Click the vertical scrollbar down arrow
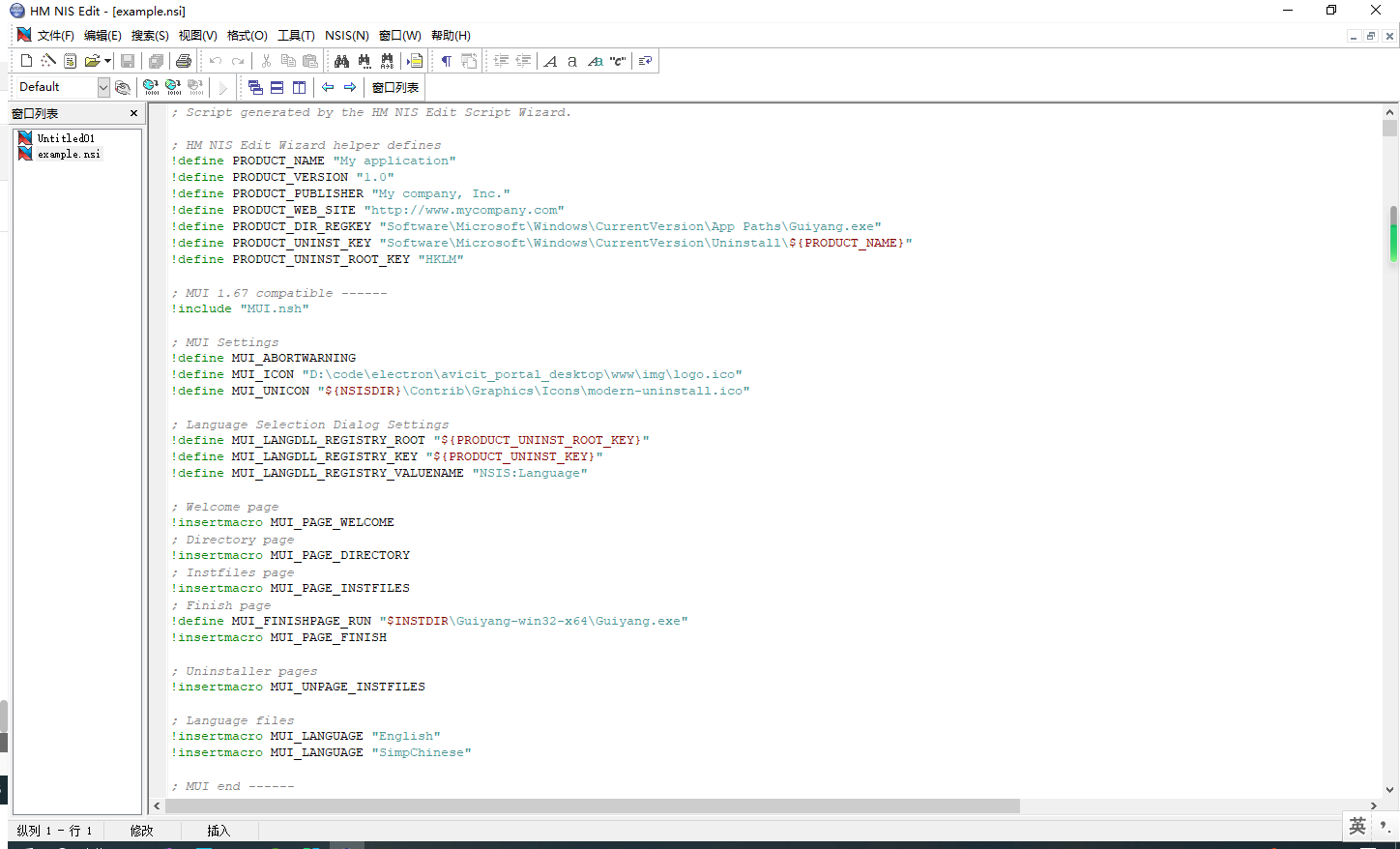Screen dimensions: 1400x849 (1389, 789)
